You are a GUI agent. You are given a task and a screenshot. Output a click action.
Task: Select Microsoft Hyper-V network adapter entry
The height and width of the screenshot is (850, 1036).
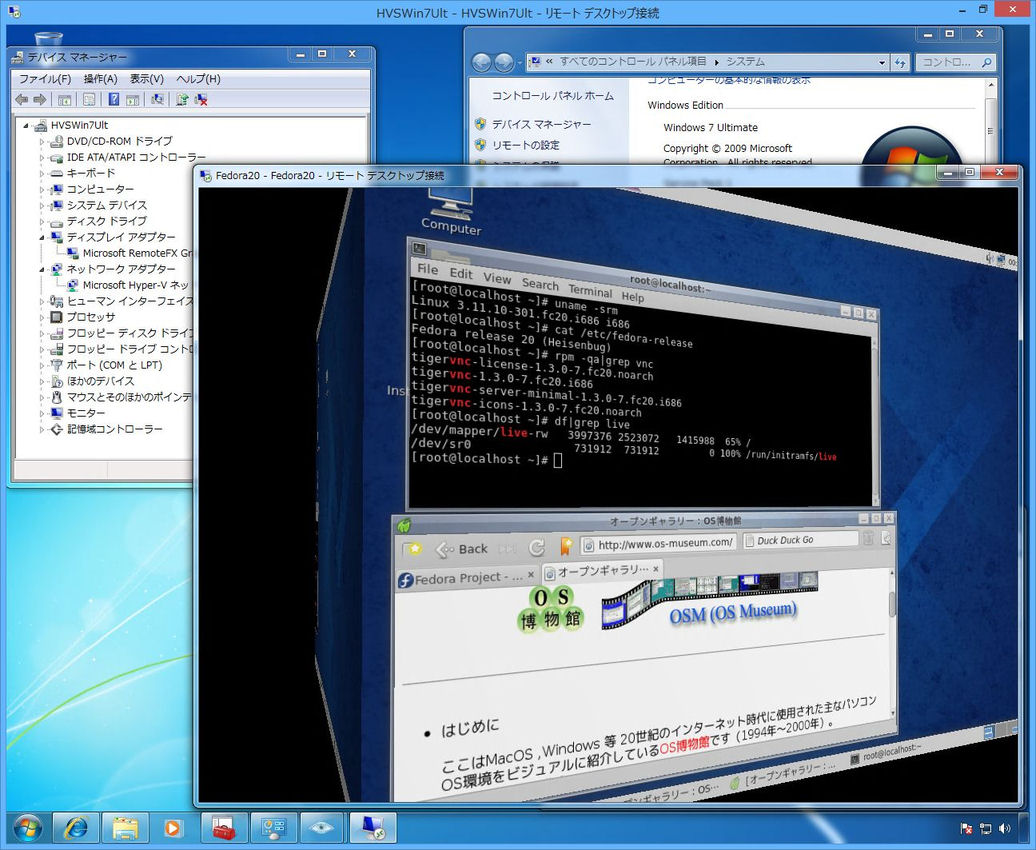128,285
